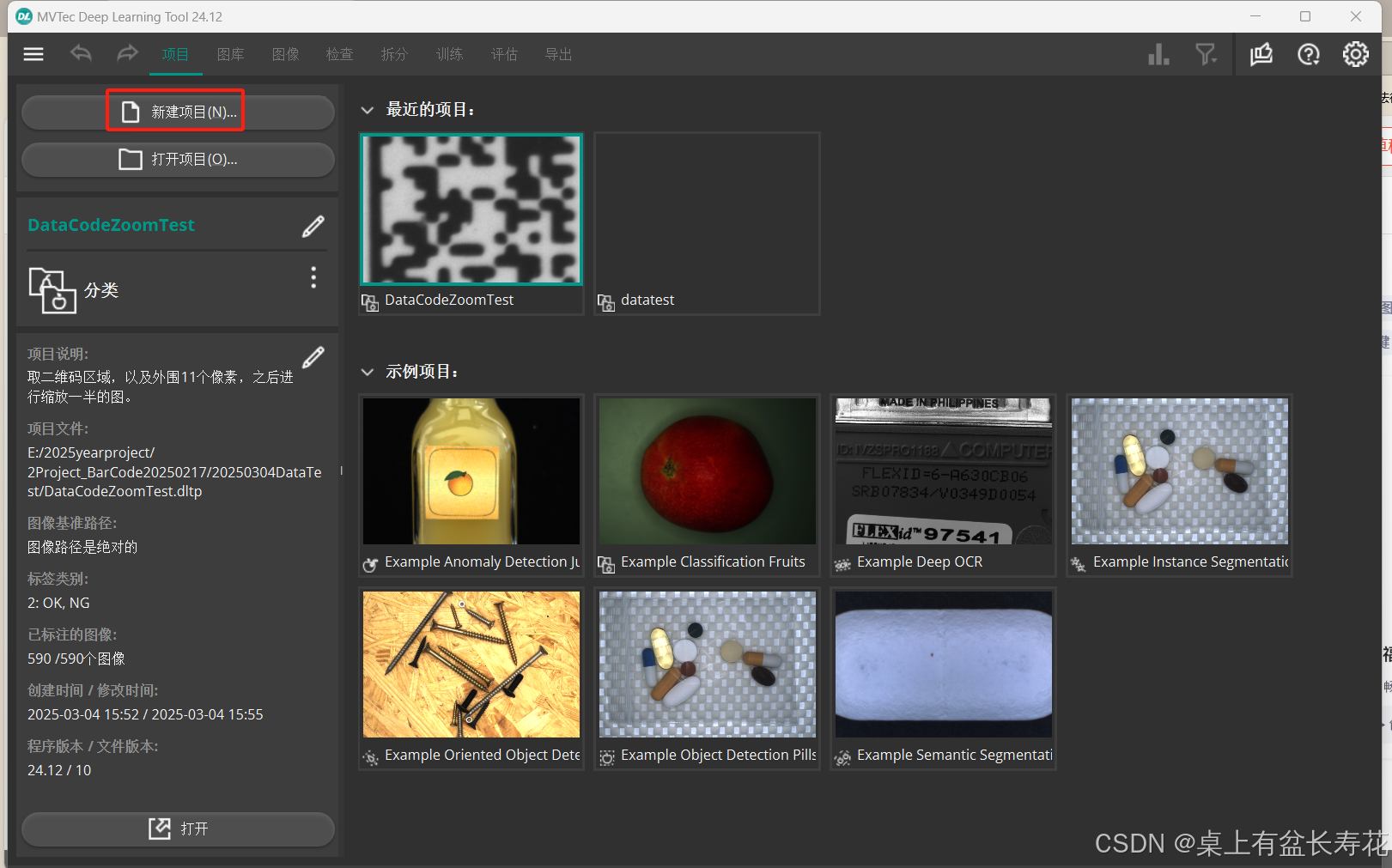
Task: Click the 打开 button at the bottom
Action: coord(178,829)
